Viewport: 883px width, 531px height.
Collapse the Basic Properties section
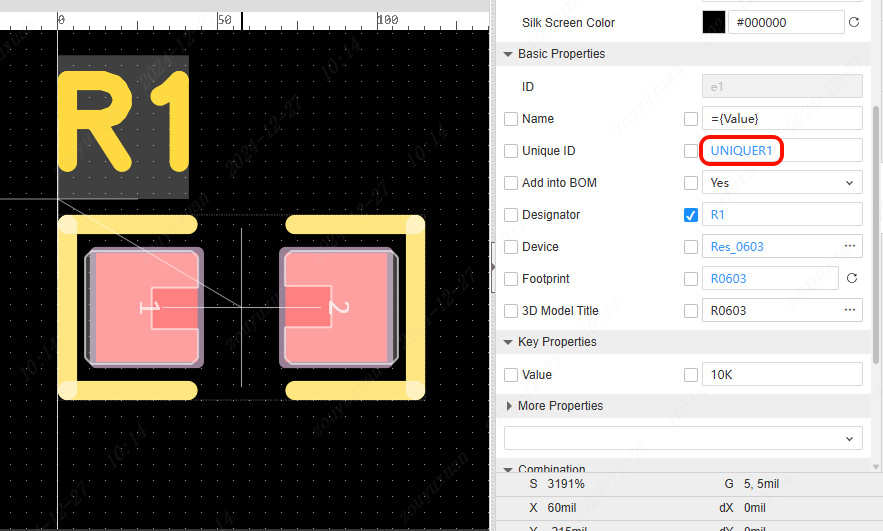509,54
